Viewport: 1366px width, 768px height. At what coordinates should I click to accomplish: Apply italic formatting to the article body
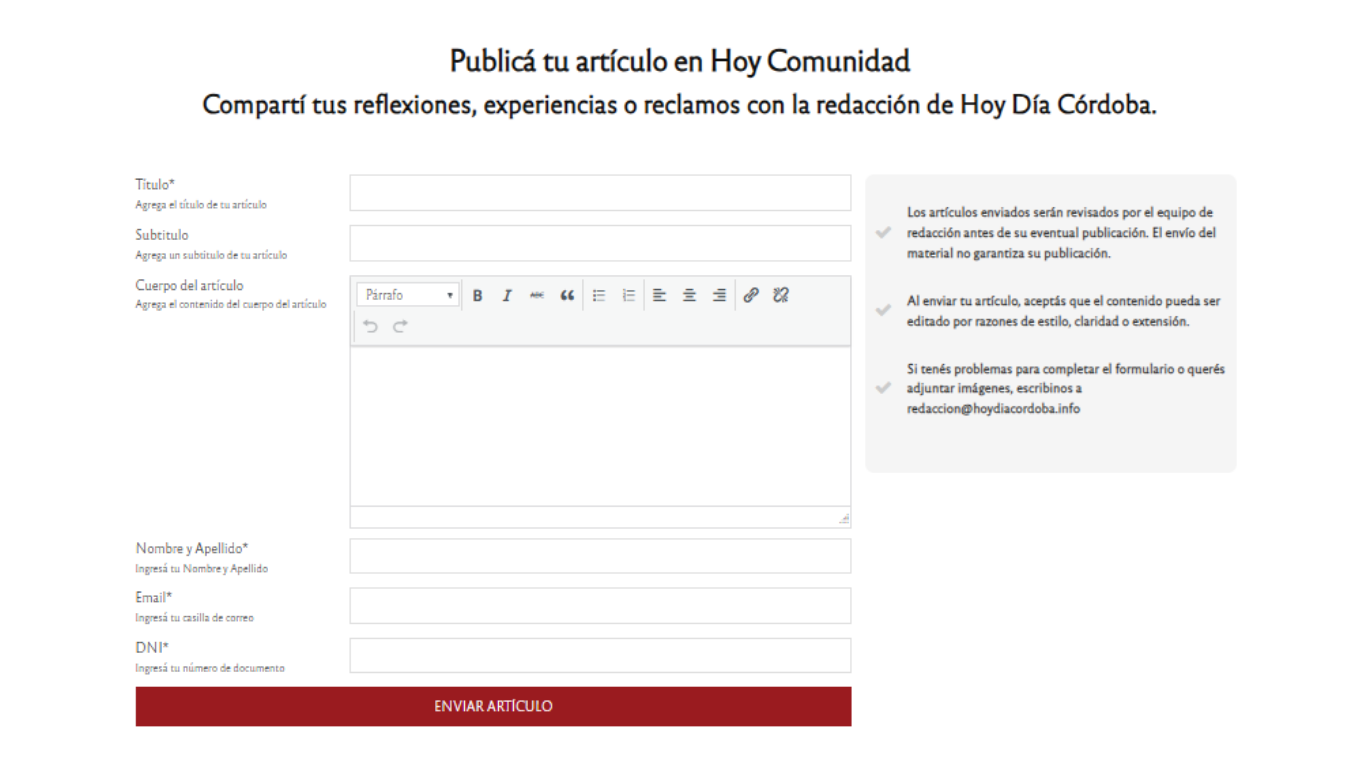(507, 294)
